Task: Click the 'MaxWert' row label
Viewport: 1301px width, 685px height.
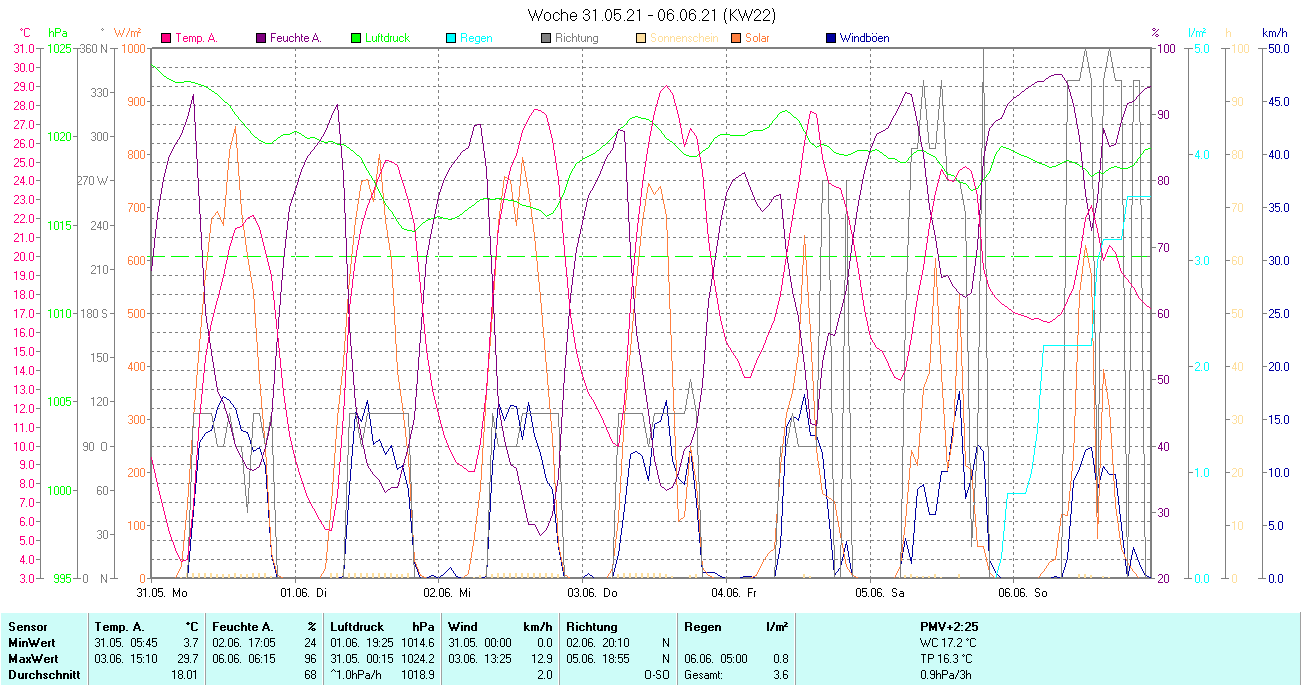Action: pos(33,659)
